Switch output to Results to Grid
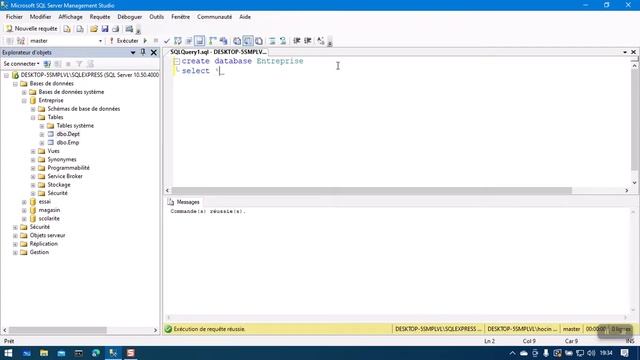The image size is (640, 360). pyautogui.click(x=248, y=41)
